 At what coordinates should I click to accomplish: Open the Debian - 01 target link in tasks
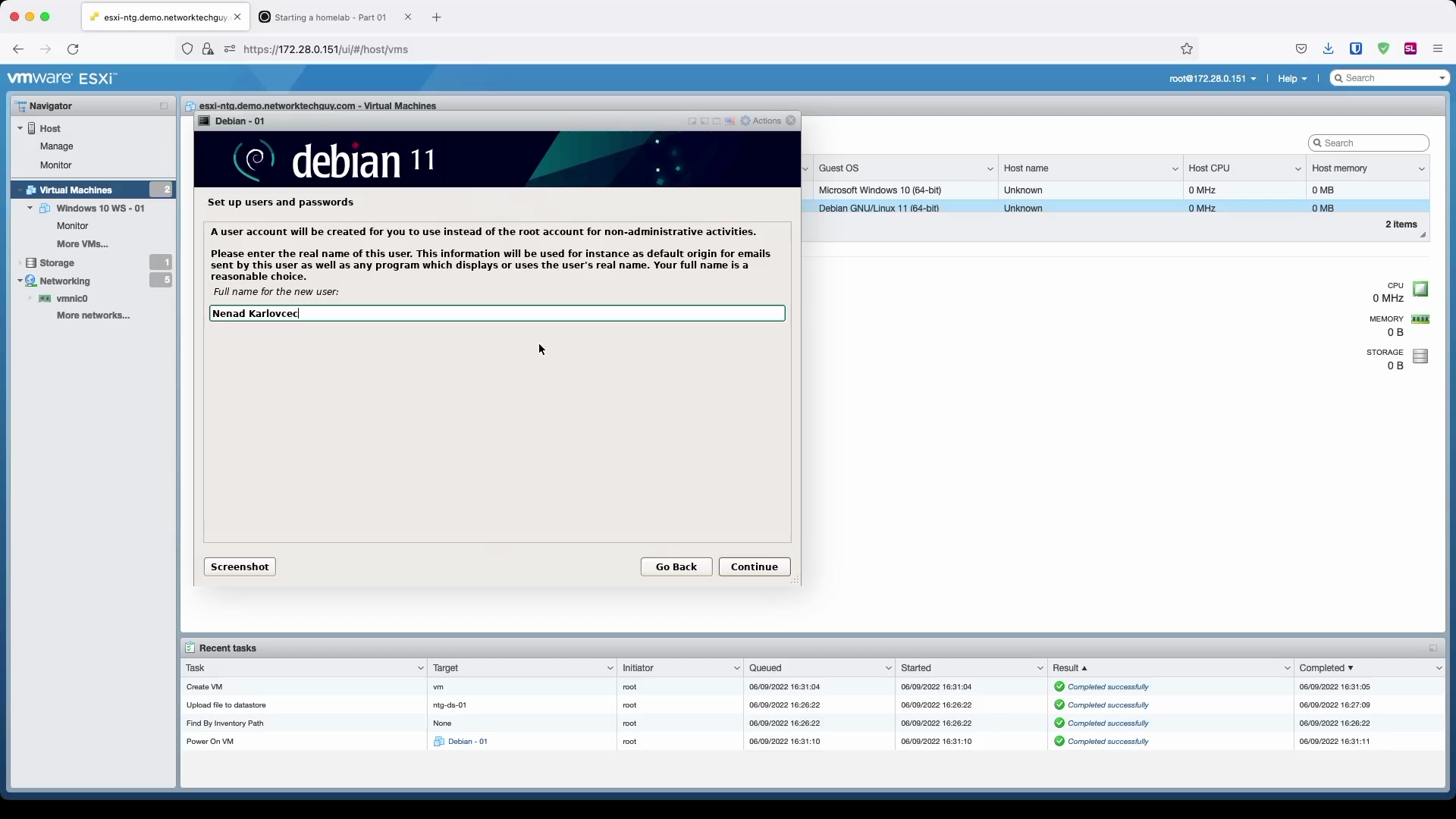pos(467,742)
